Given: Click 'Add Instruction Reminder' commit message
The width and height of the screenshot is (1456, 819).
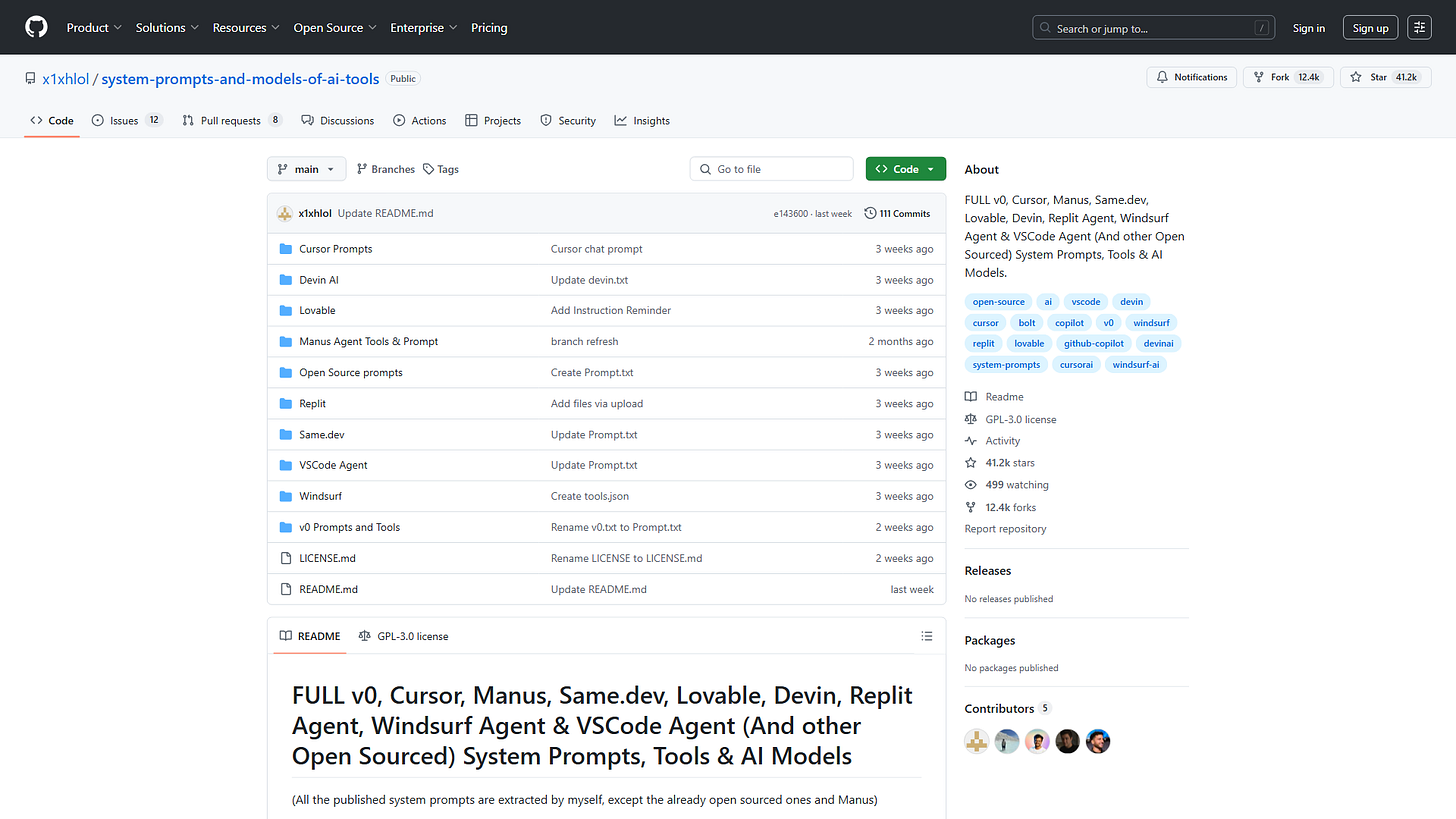Looking at the screenshot, I should (611, 311).
